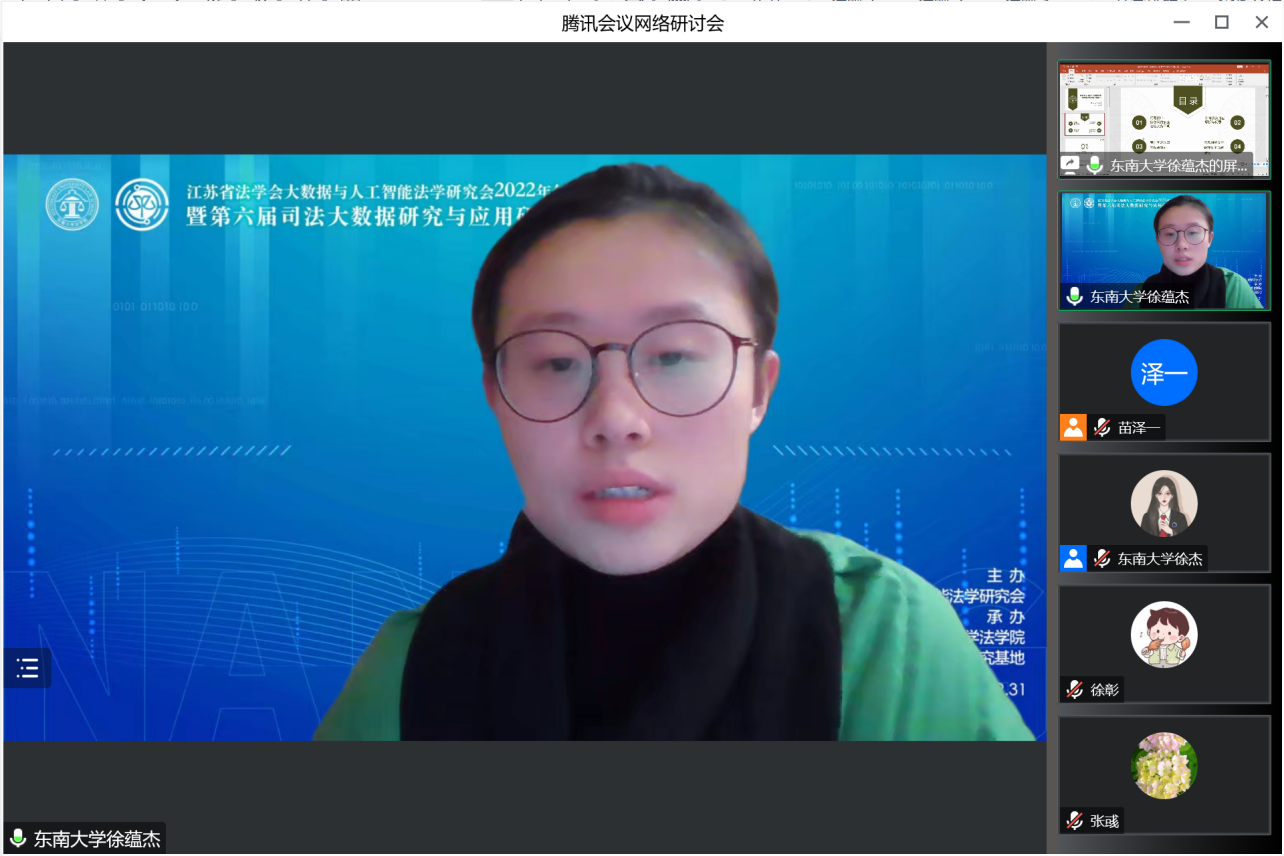
Task: Minimize the Tencent Meeting webinar window
Action: (1181, 22)
